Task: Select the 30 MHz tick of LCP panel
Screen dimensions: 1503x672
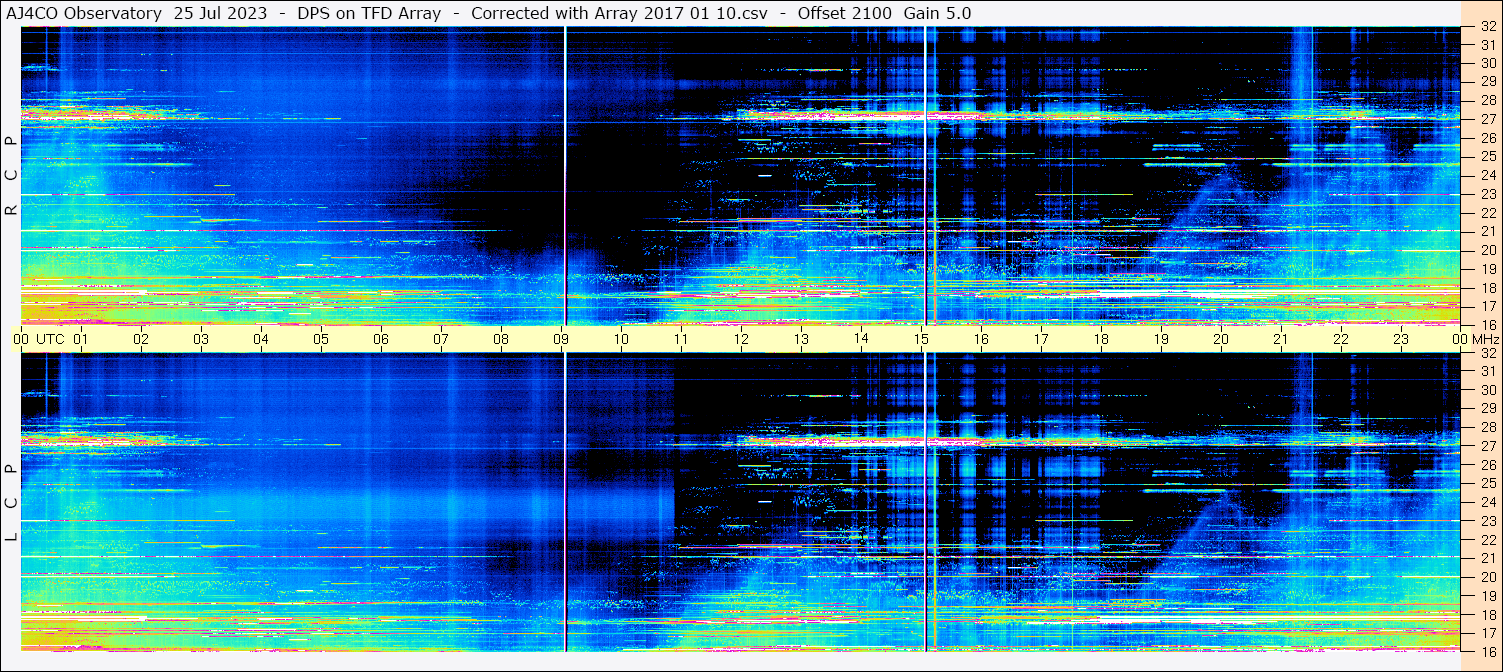Action: click(x=1488, y=390)
